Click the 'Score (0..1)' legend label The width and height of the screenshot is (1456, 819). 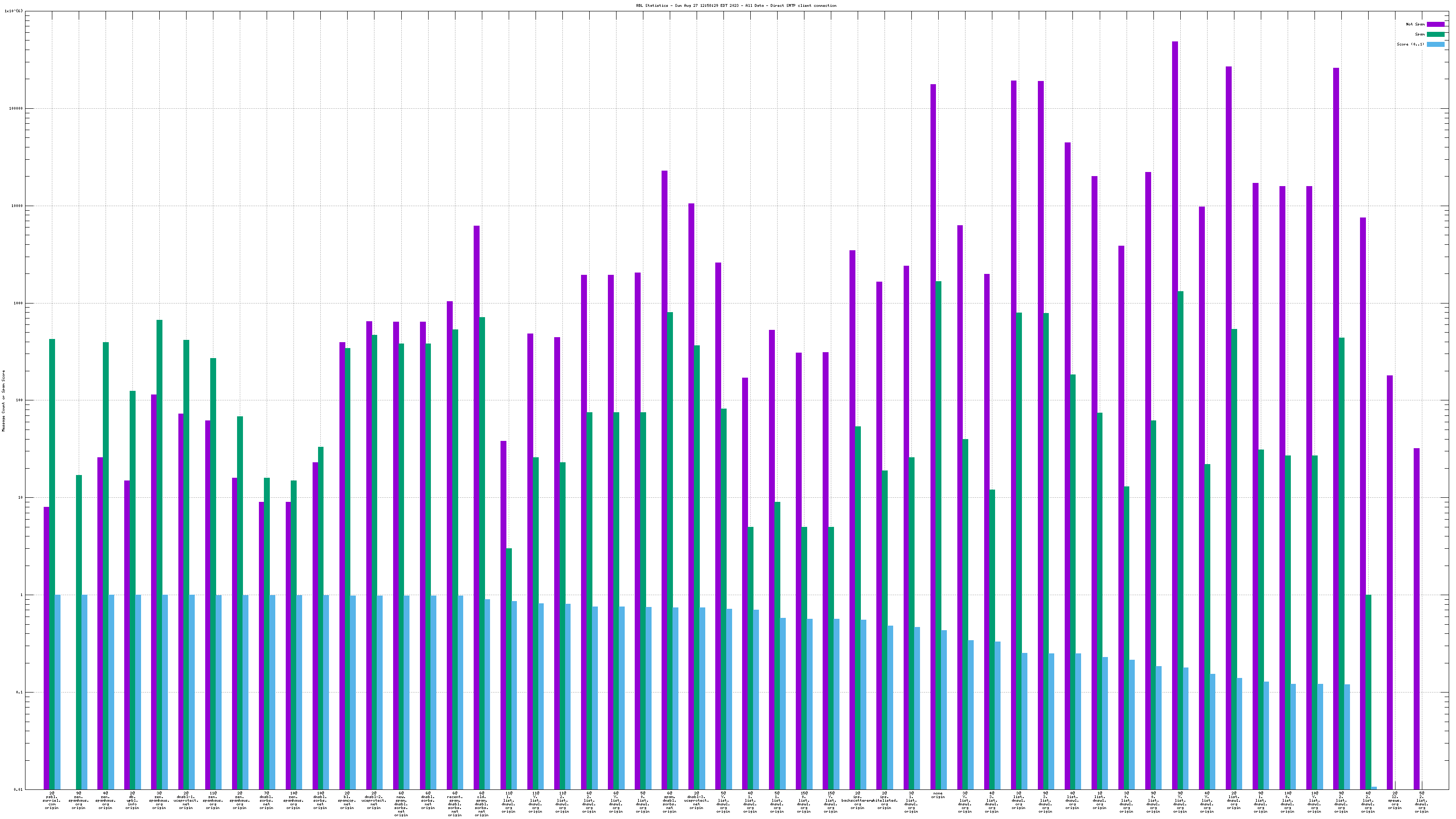(1410, 44)
